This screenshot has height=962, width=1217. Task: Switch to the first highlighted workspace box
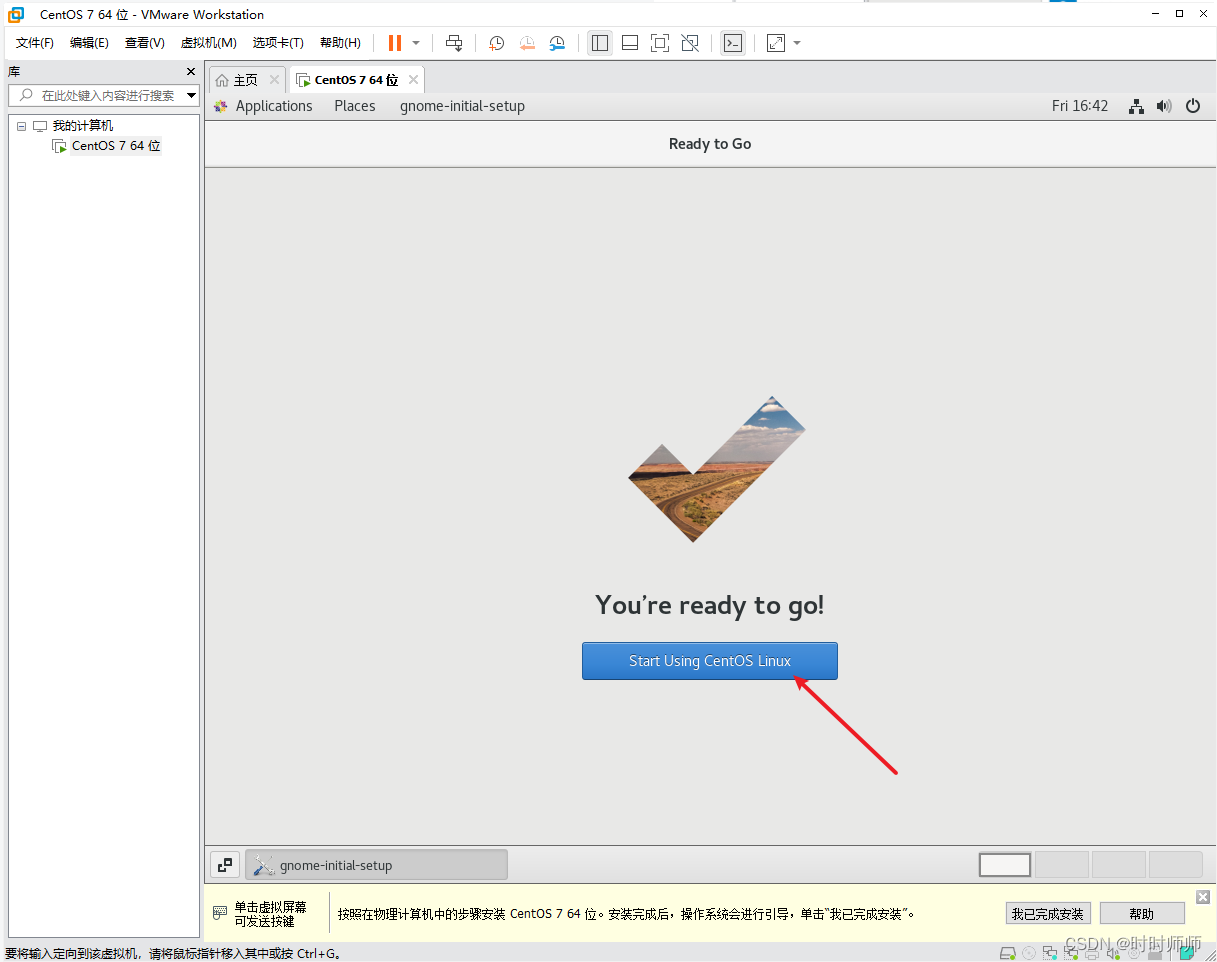tap(1005, 865)
